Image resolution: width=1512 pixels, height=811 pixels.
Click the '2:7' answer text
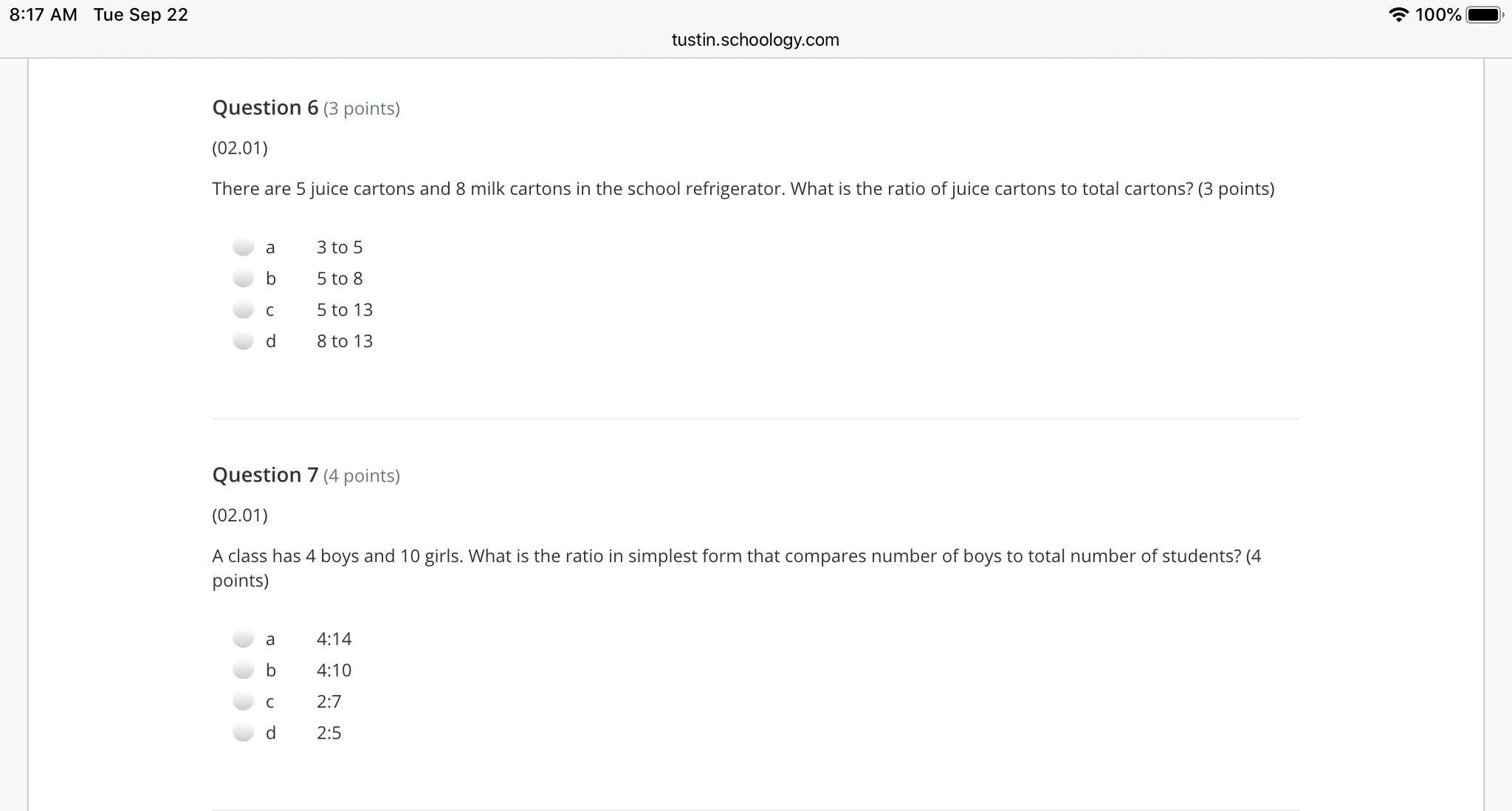tap(329, 701)
